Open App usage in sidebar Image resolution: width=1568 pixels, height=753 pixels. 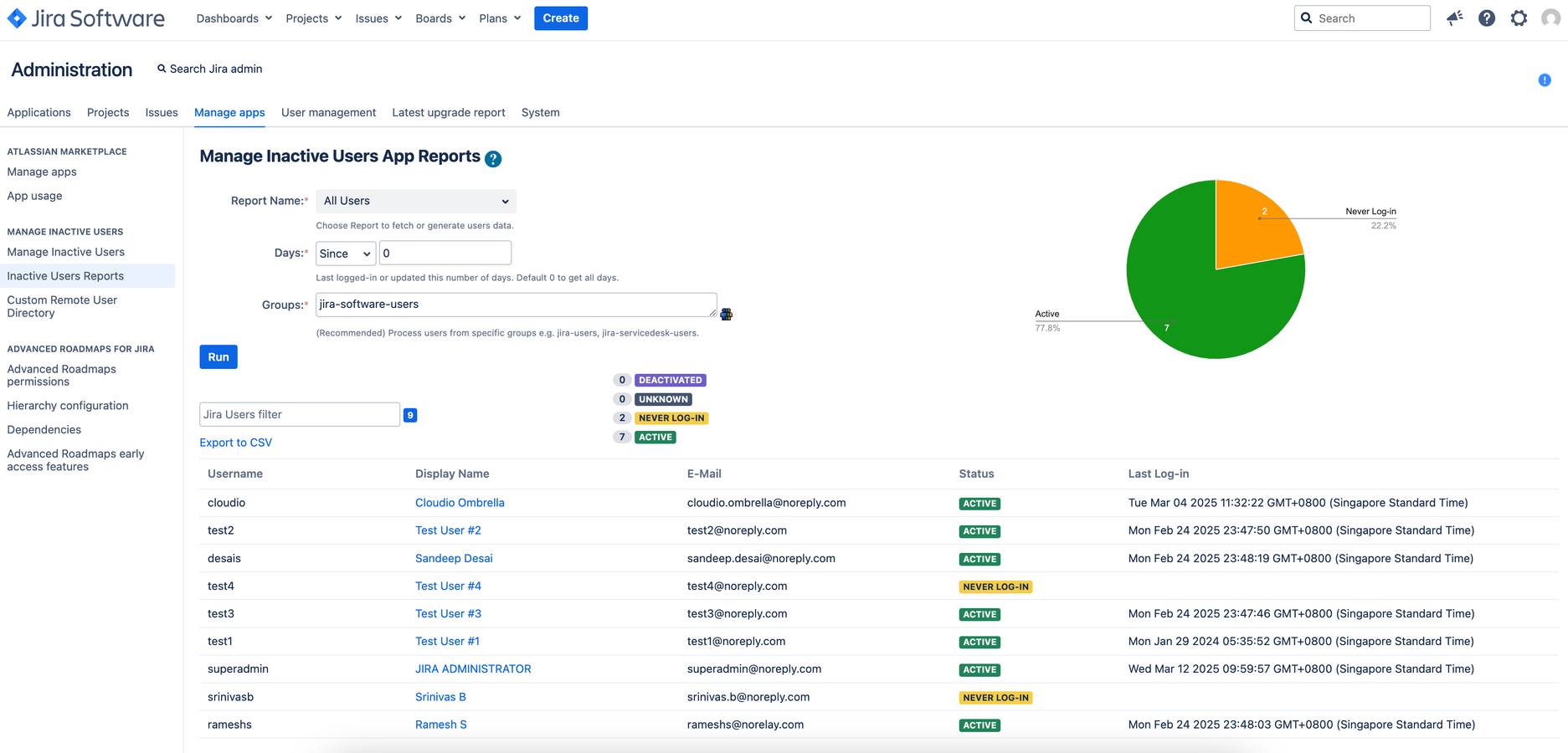34,196
